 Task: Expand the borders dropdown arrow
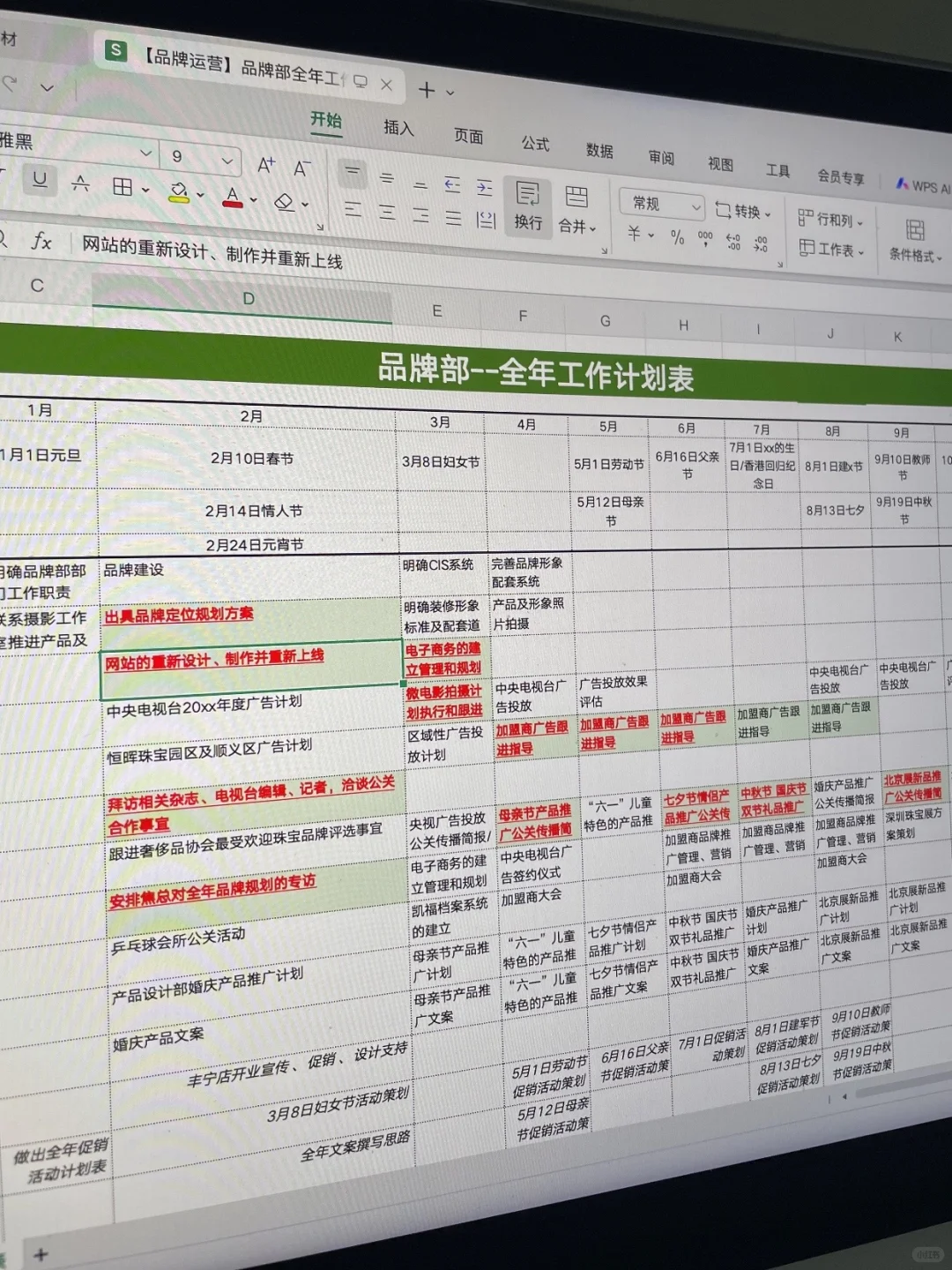[x=145, y=190]
